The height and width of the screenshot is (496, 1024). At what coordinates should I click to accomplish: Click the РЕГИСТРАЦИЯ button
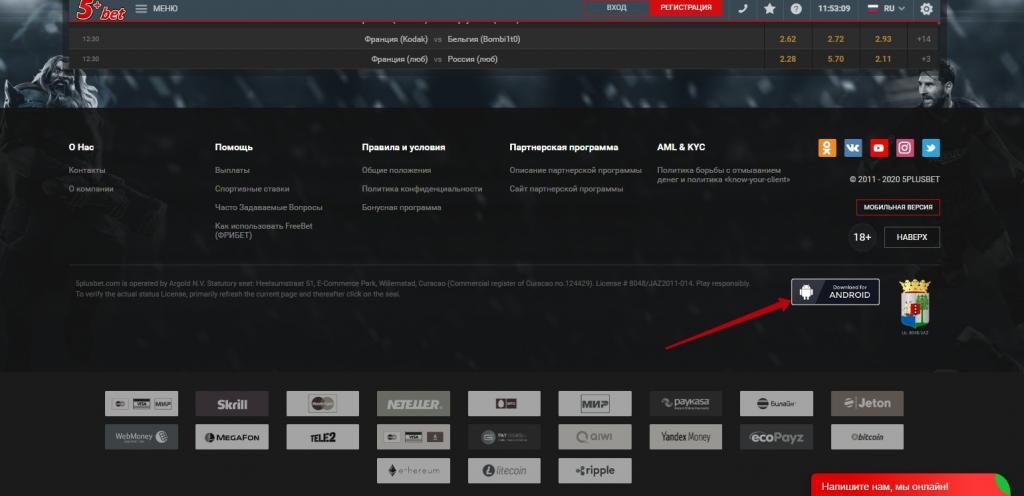pyautogui.click(x=686, y=8)
